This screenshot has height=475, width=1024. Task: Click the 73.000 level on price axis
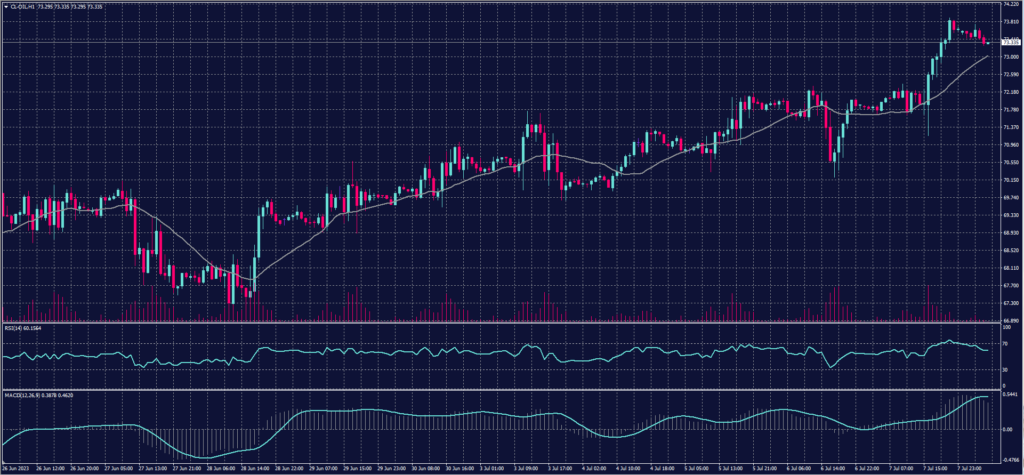tap(1008, 57)
